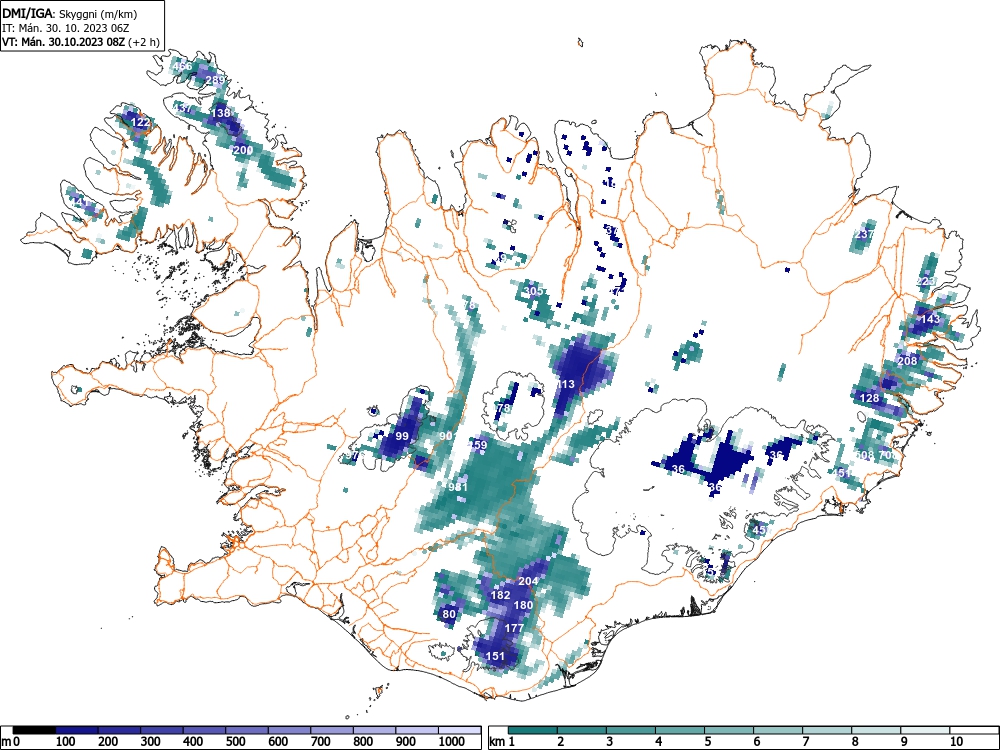Click the 'm 0' label starting the metre legend
This screenshot has height=750, width=1000.
[x=11, y=741]
